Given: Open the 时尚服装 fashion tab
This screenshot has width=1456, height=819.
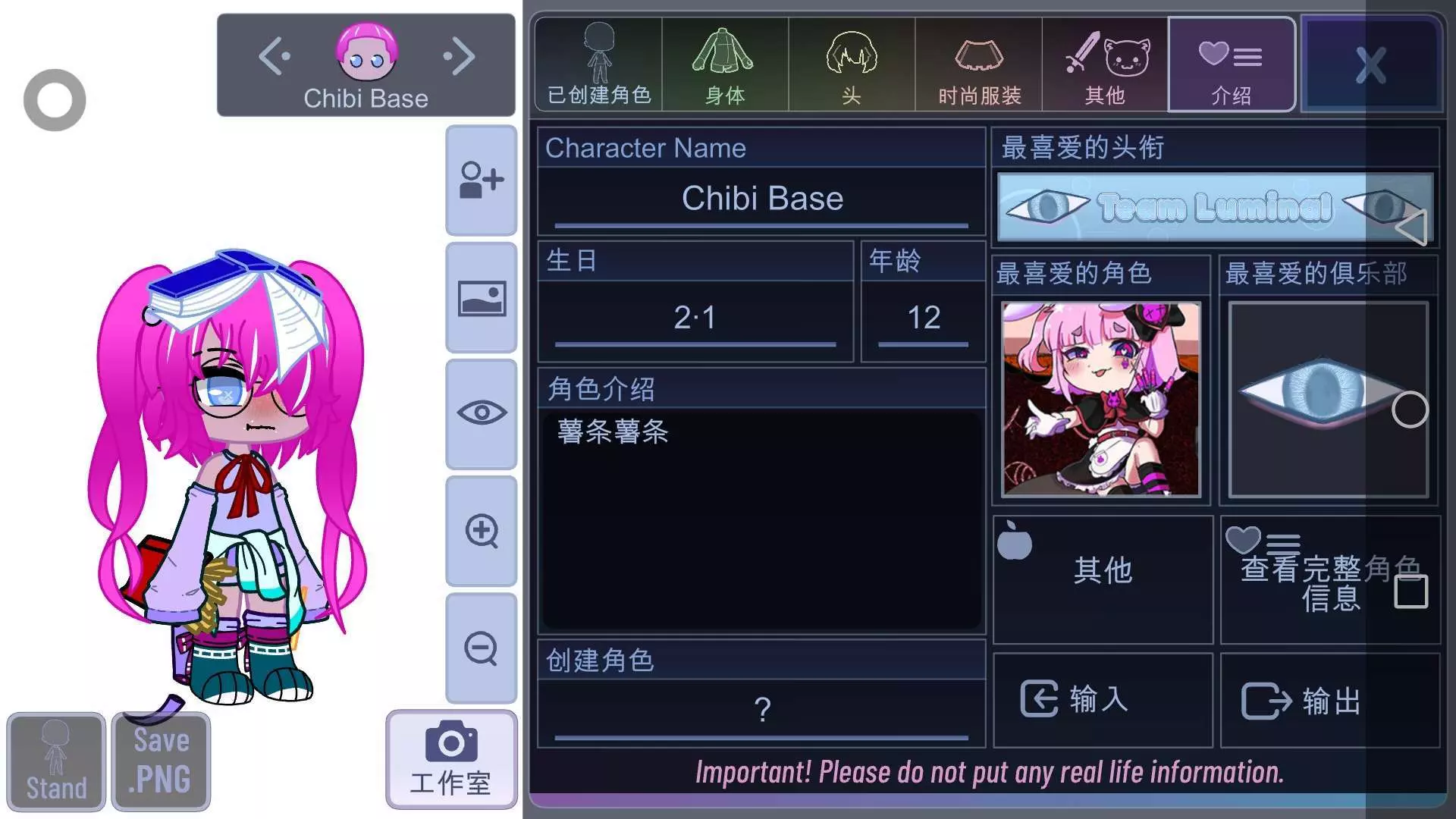Looking at the screenshot, I should click(x=979, y=65).
